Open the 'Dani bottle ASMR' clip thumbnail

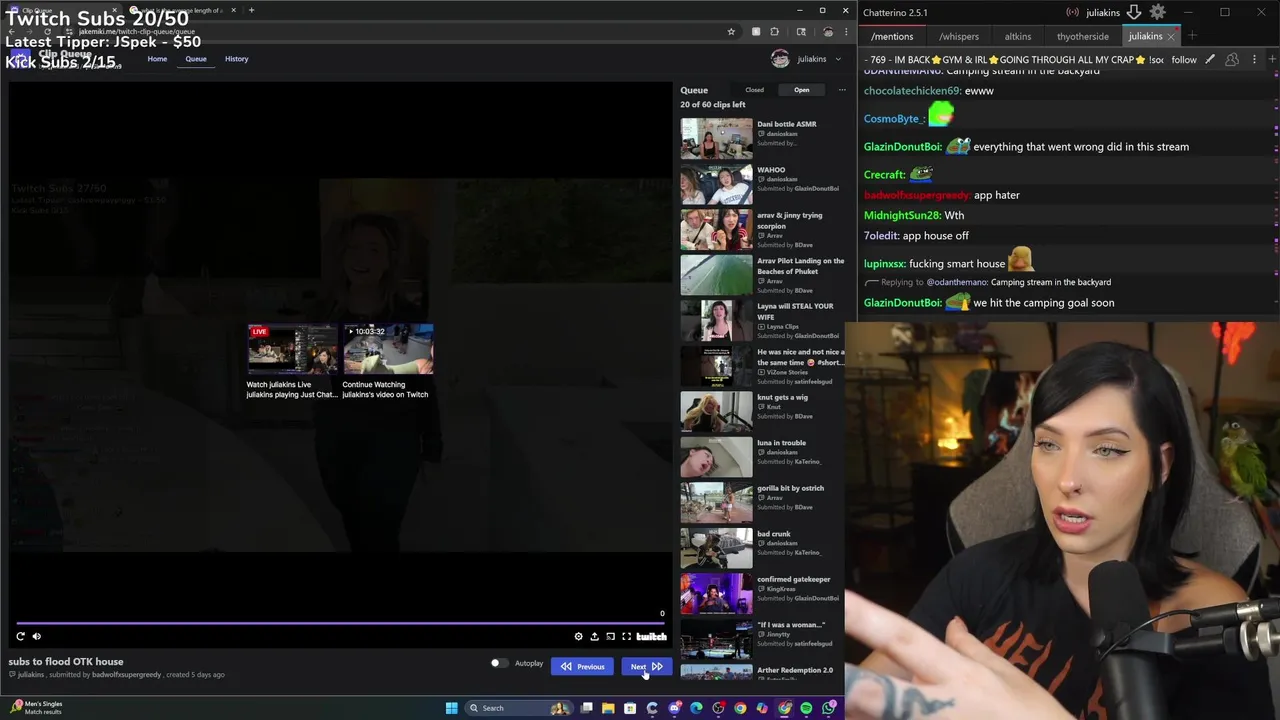click(716, 138)
